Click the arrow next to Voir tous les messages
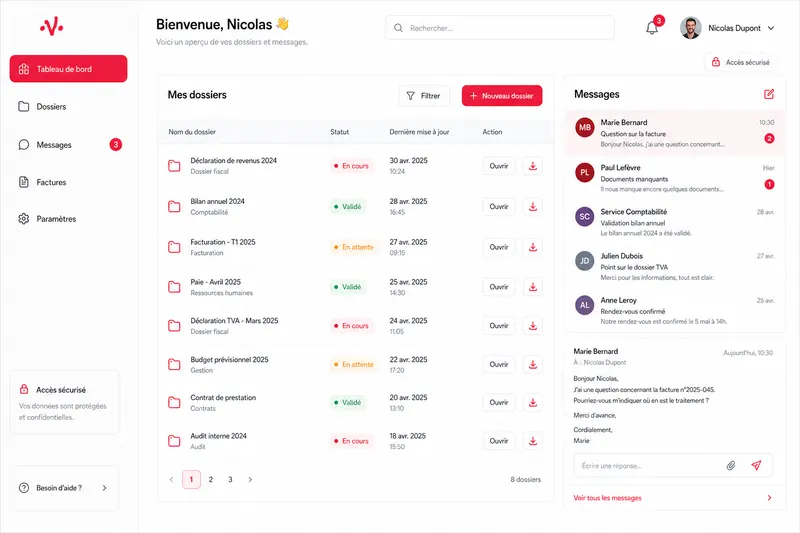 pos(769,498)
